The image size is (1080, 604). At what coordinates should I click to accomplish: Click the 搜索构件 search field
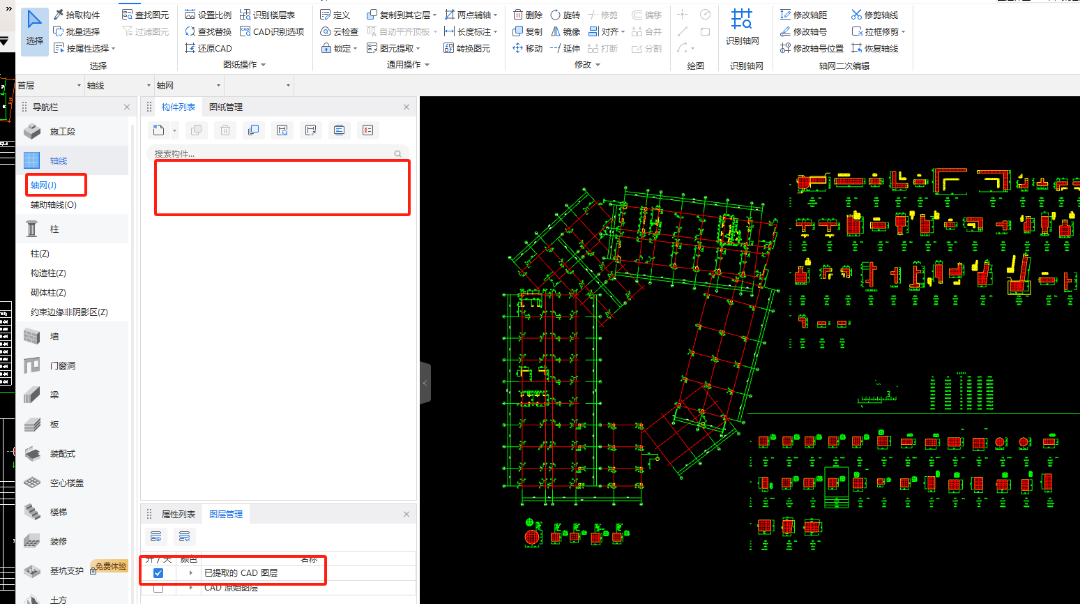pyautogui.click(x=278, y=154)
